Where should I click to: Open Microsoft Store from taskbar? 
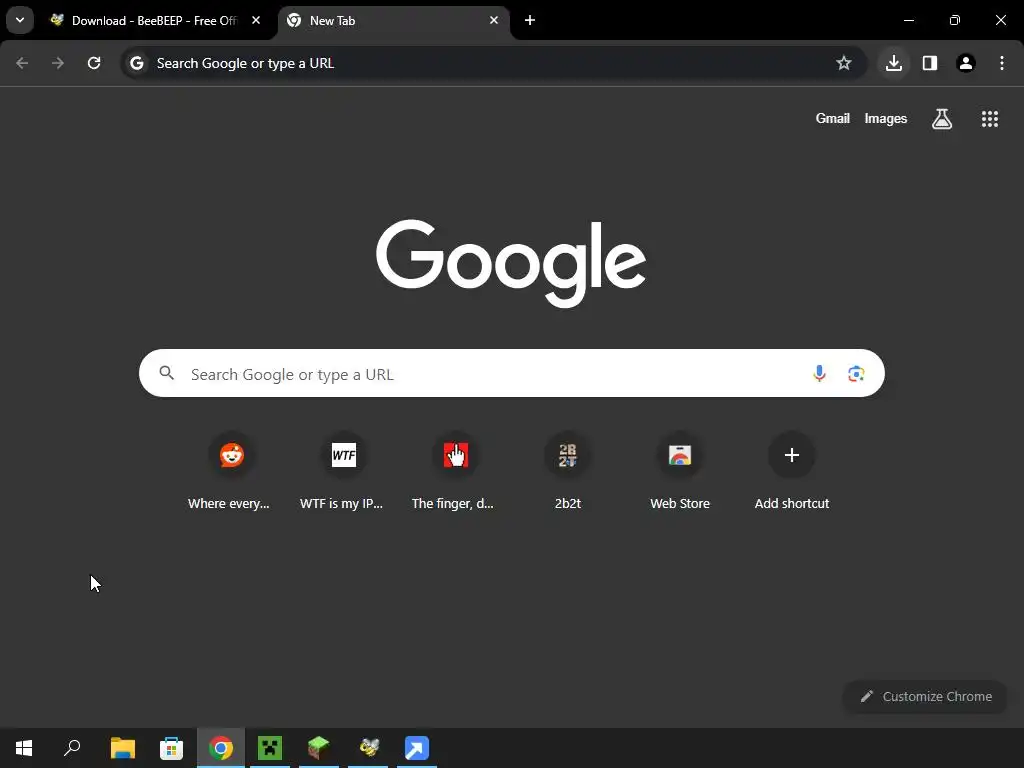(x=172, y=748)
